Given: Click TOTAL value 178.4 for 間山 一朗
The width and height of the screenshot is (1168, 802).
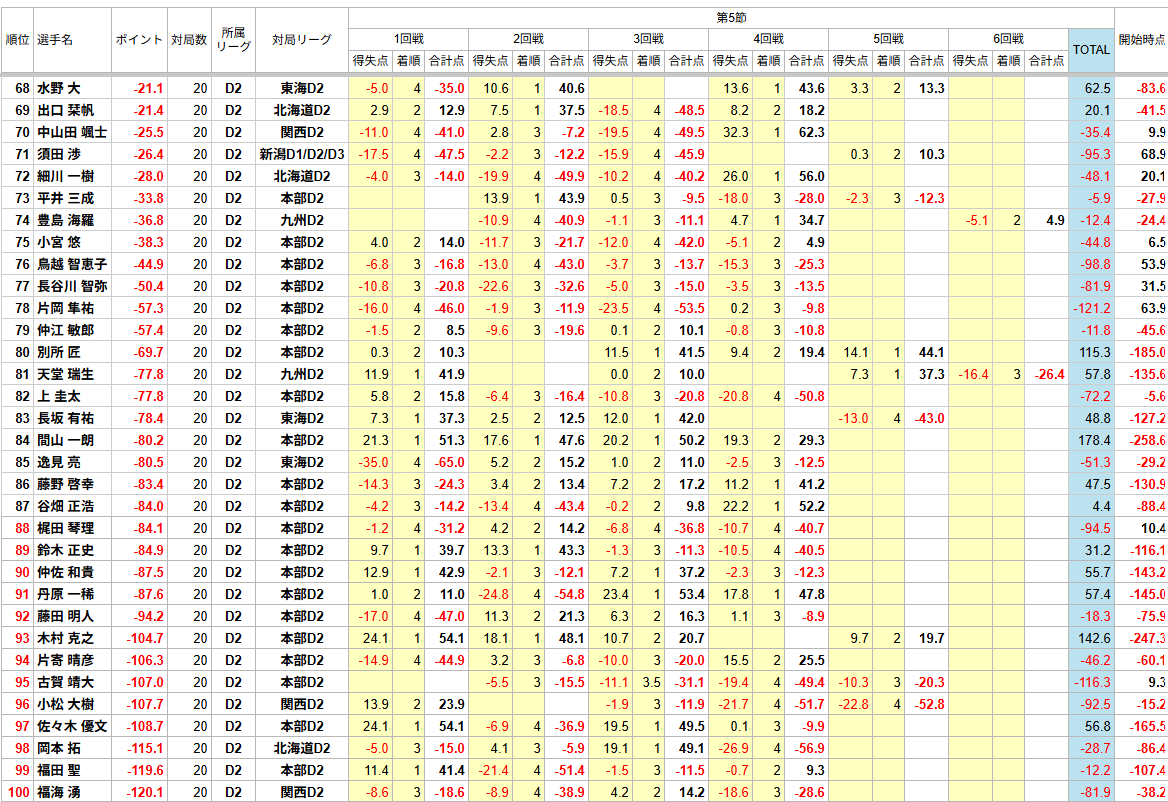Looking at the screenshot, I should (1094, 440).
